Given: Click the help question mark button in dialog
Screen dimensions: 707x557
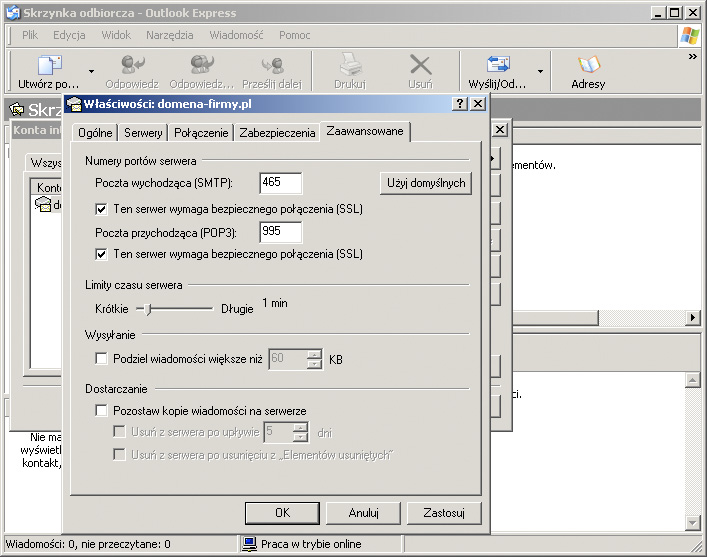Looking at the screenshot, I should [x=459, y=104].
